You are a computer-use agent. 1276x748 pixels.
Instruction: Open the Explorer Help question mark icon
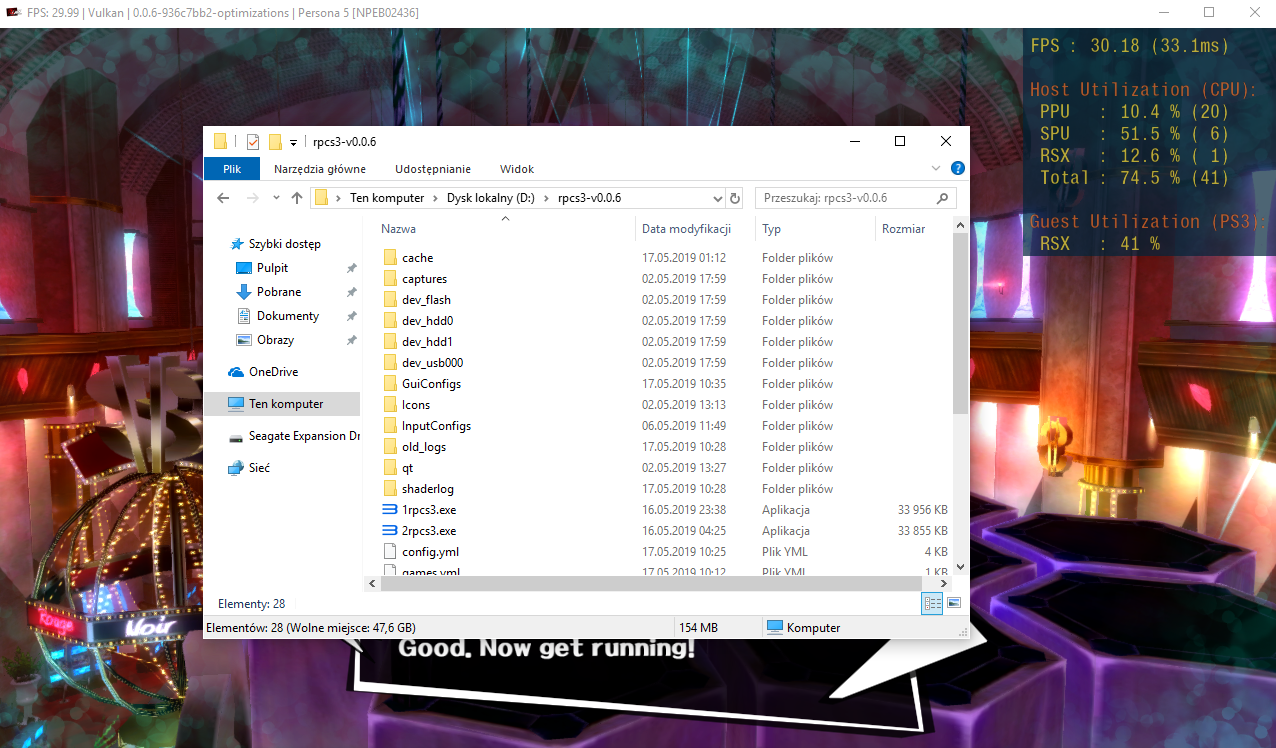(x=957, y=168)
